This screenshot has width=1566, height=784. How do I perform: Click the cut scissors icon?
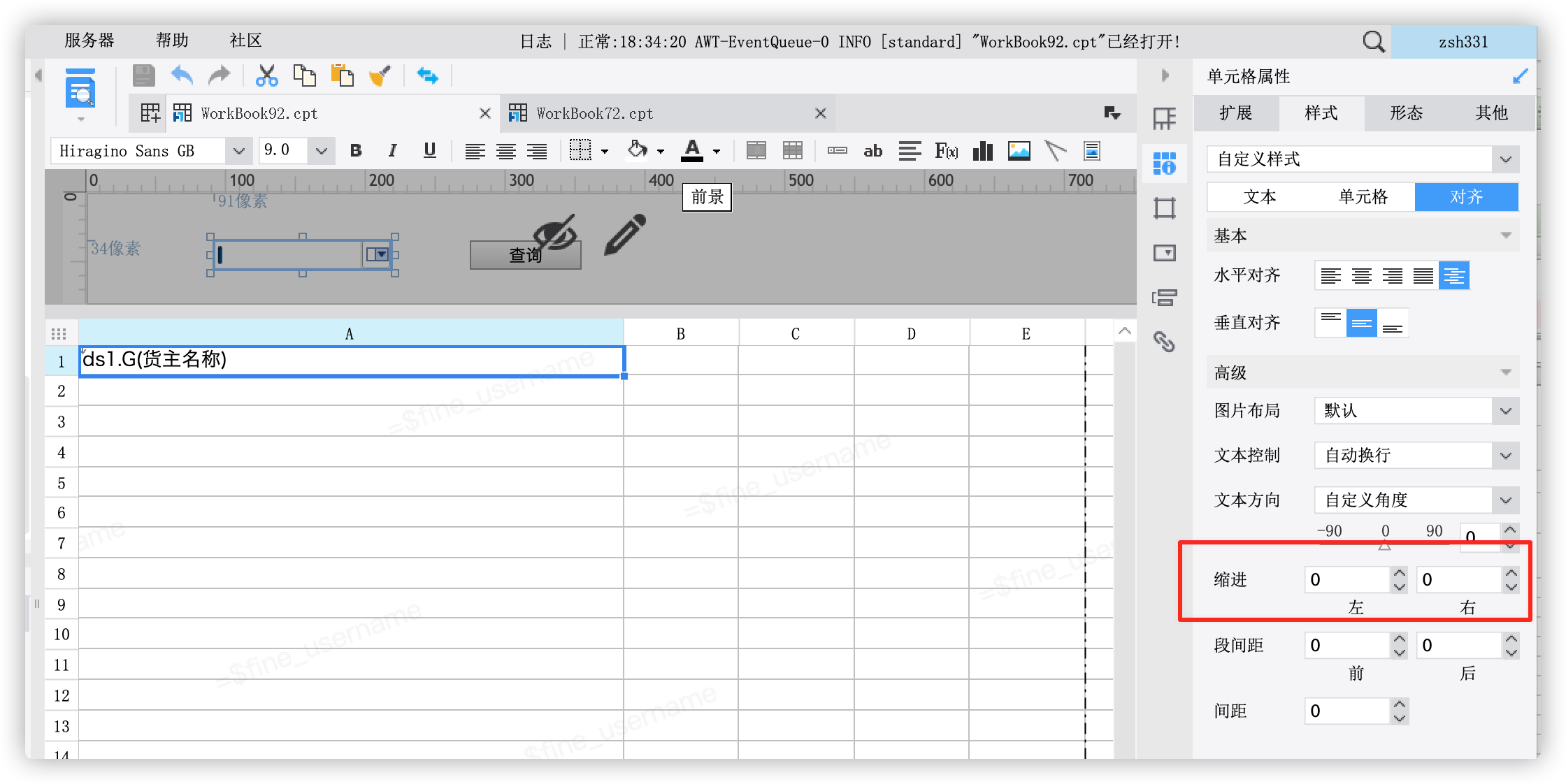click(x=266, y=75)
